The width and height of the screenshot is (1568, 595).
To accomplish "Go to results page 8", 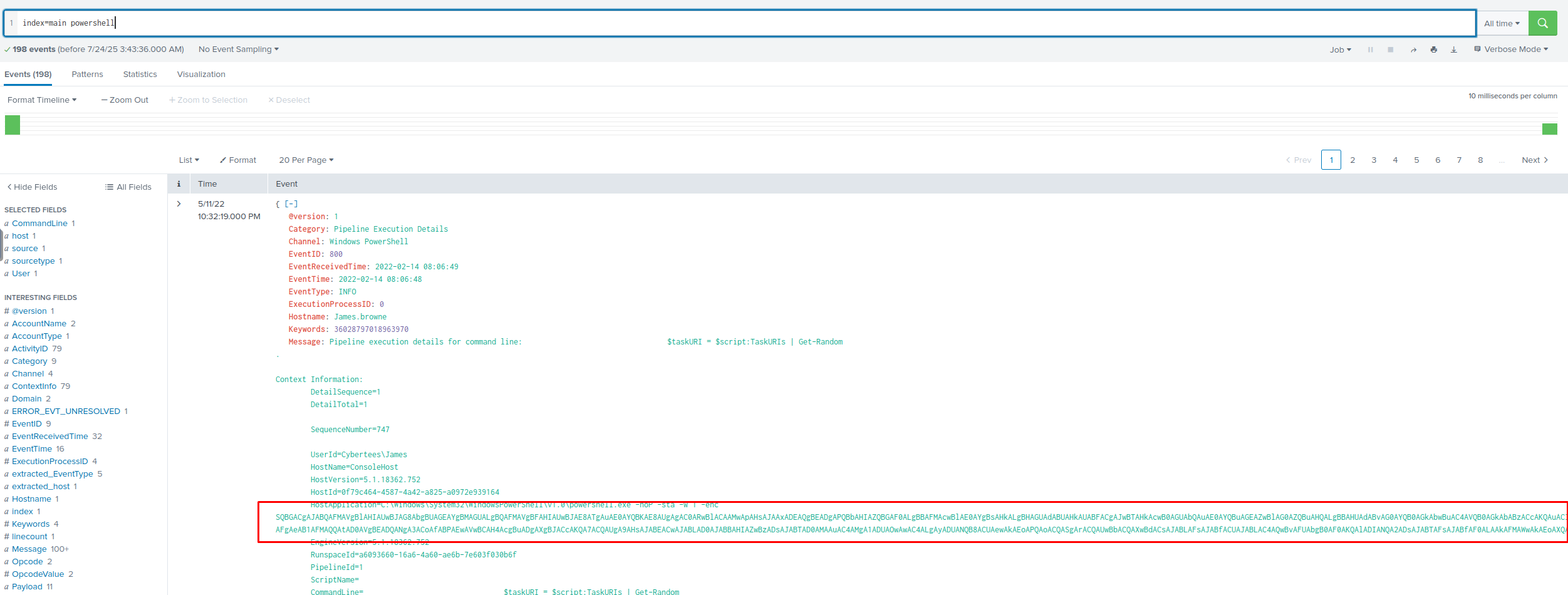I will 1480,160.
